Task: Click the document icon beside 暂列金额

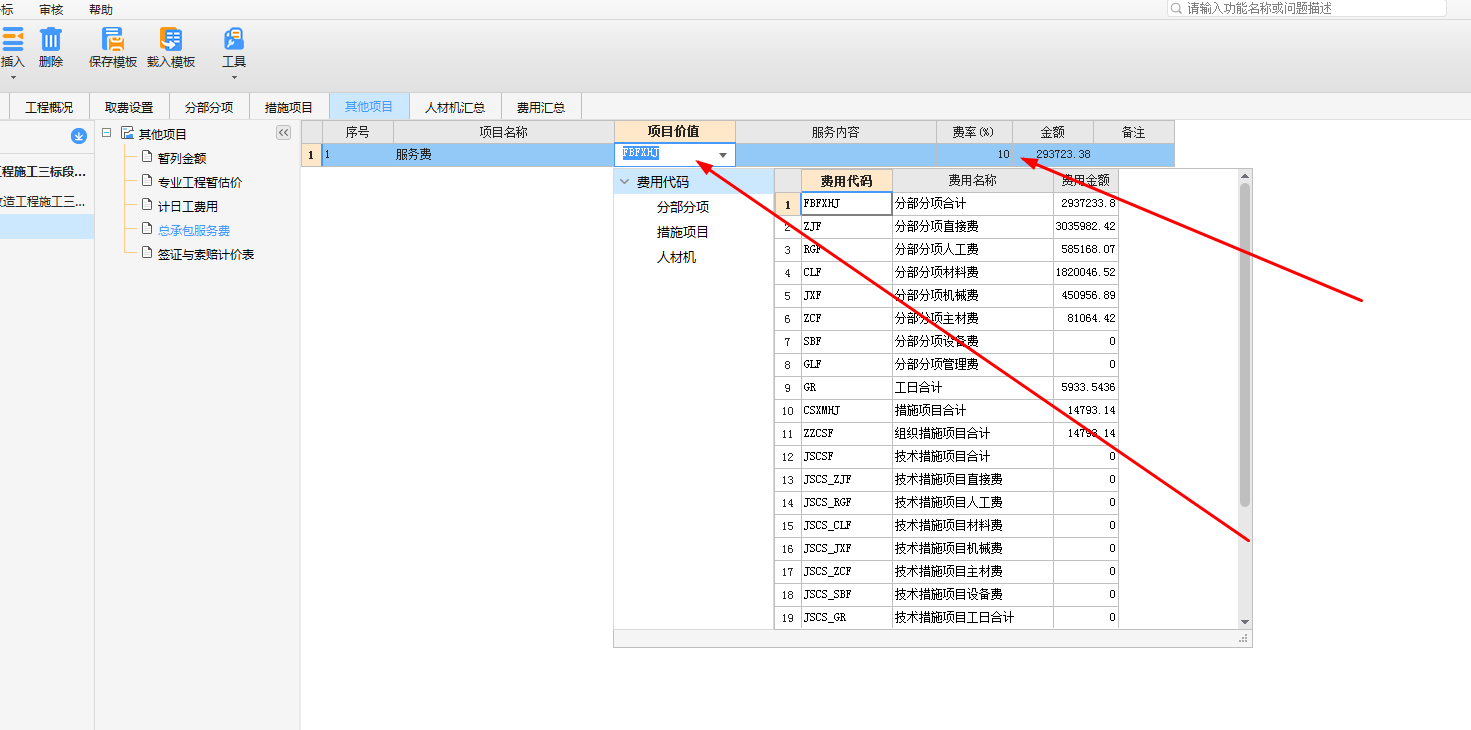Action: pos(147,157)
